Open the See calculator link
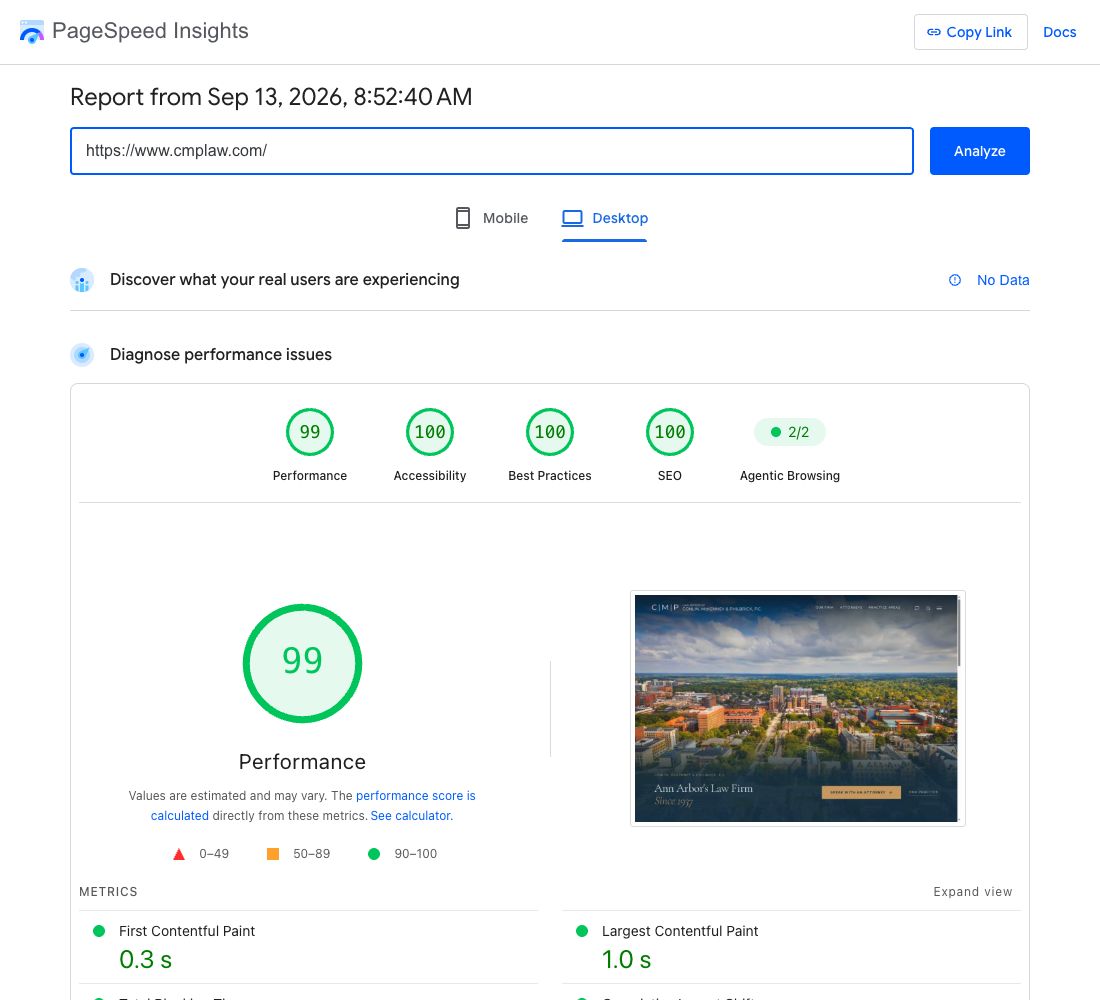This screenshot has width=1100, height=1000. click(410, 815)
